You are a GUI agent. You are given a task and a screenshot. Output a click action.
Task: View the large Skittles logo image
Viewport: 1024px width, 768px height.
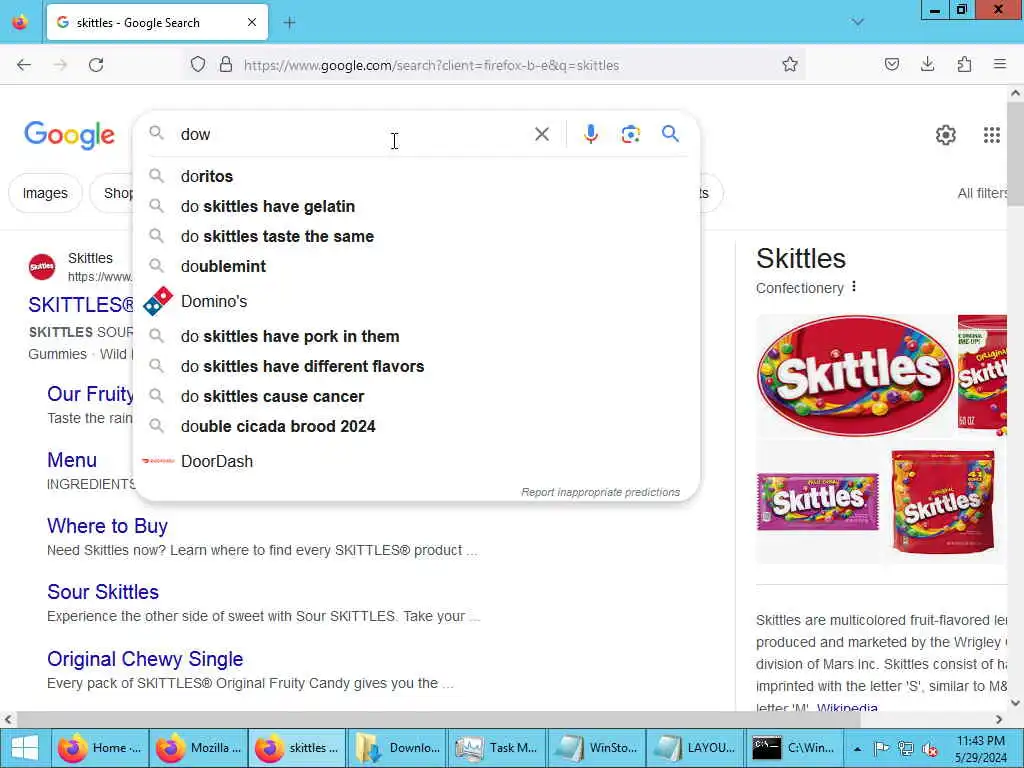pos(855,376)
